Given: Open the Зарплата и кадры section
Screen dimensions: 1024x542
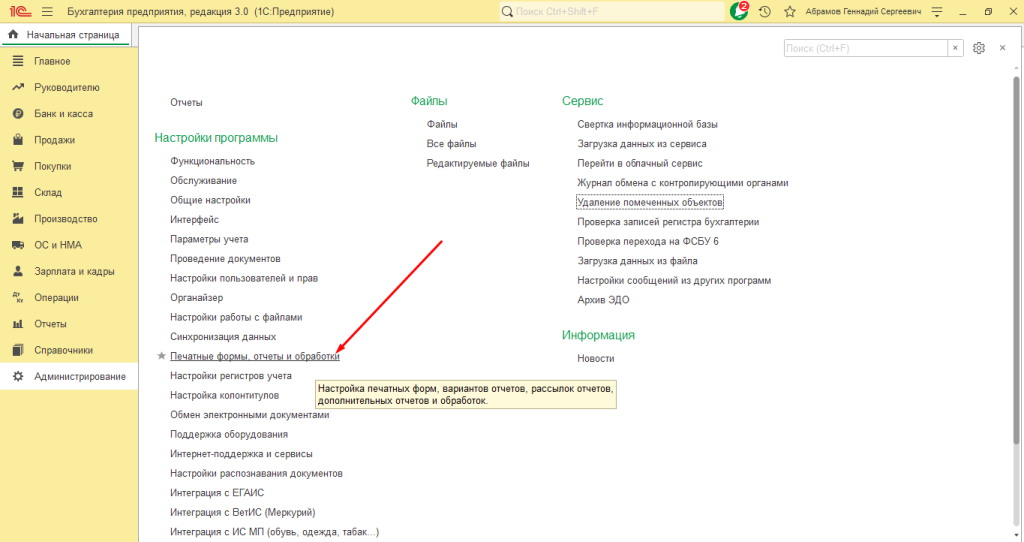Looking at the screenshot, I should 73,271.
